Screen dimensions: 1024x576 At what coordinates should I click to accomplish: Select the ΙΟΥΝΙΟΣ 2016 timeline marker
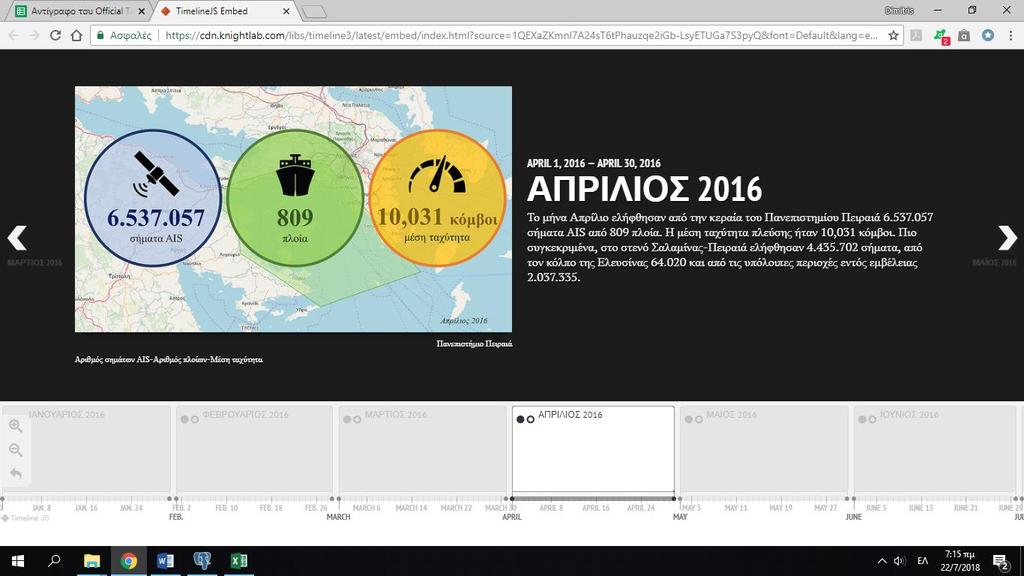pos(935,449)
